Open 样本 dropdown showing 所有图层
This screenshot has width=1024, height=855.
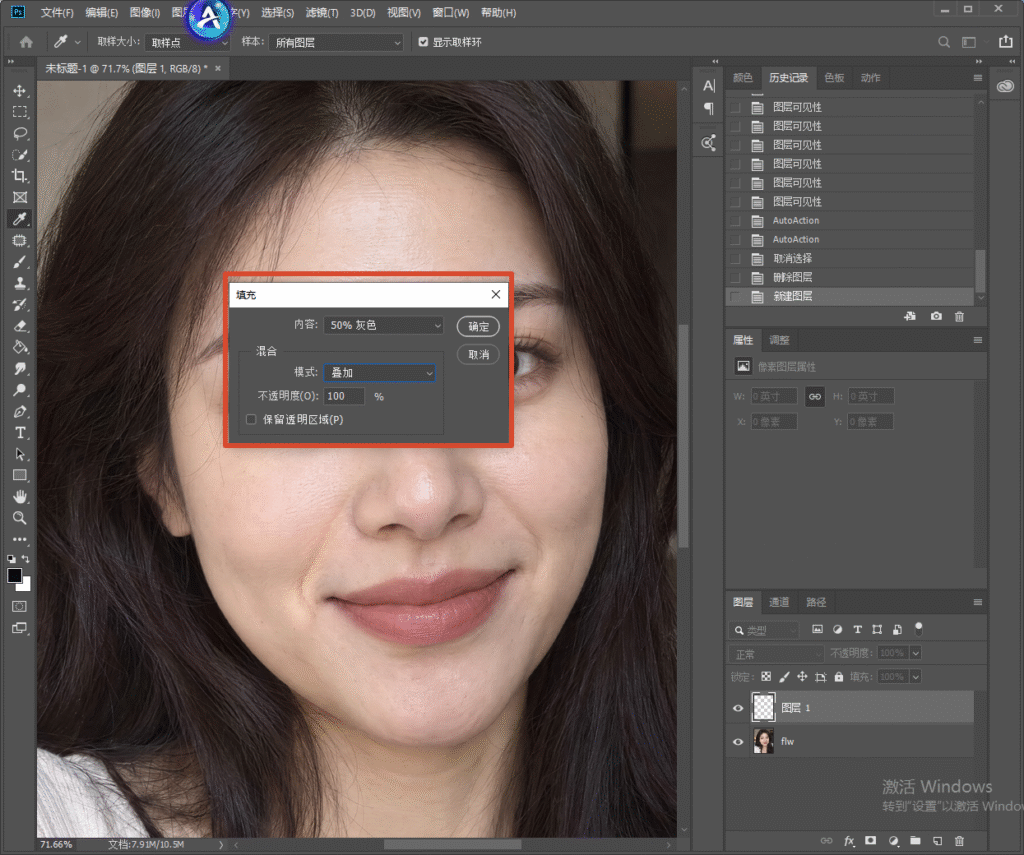[x=336, y=42]
